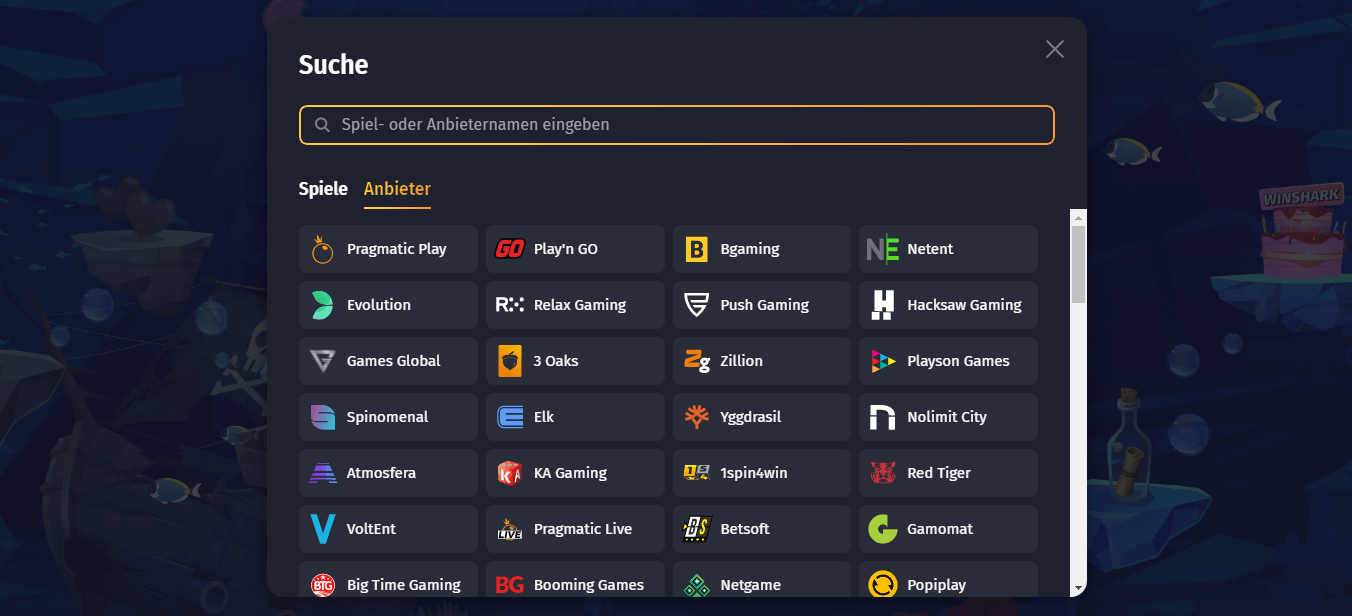Viewport: 1352px width, 616px height.
Task: Click the Pragmatic Play logo icon
Action: coord(323,249)
